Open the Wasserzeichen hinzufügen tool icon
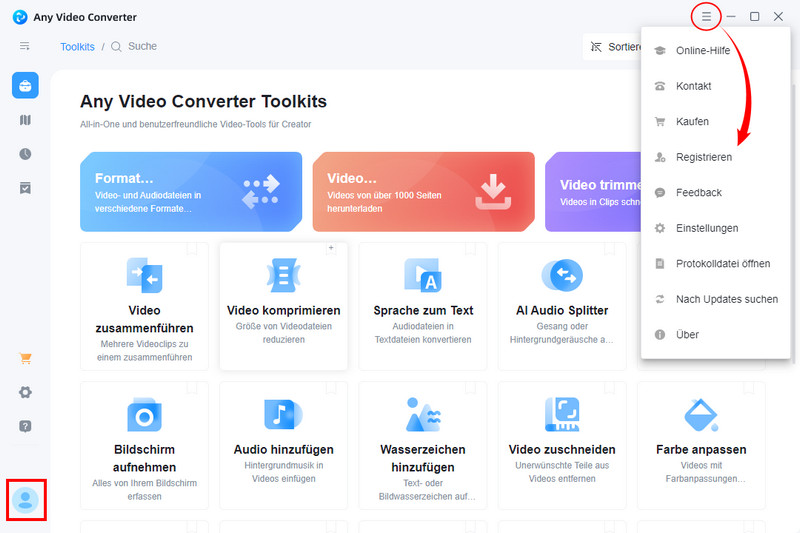Image resolution: width=800 pixels, height=533 pixels. point(423,415)
